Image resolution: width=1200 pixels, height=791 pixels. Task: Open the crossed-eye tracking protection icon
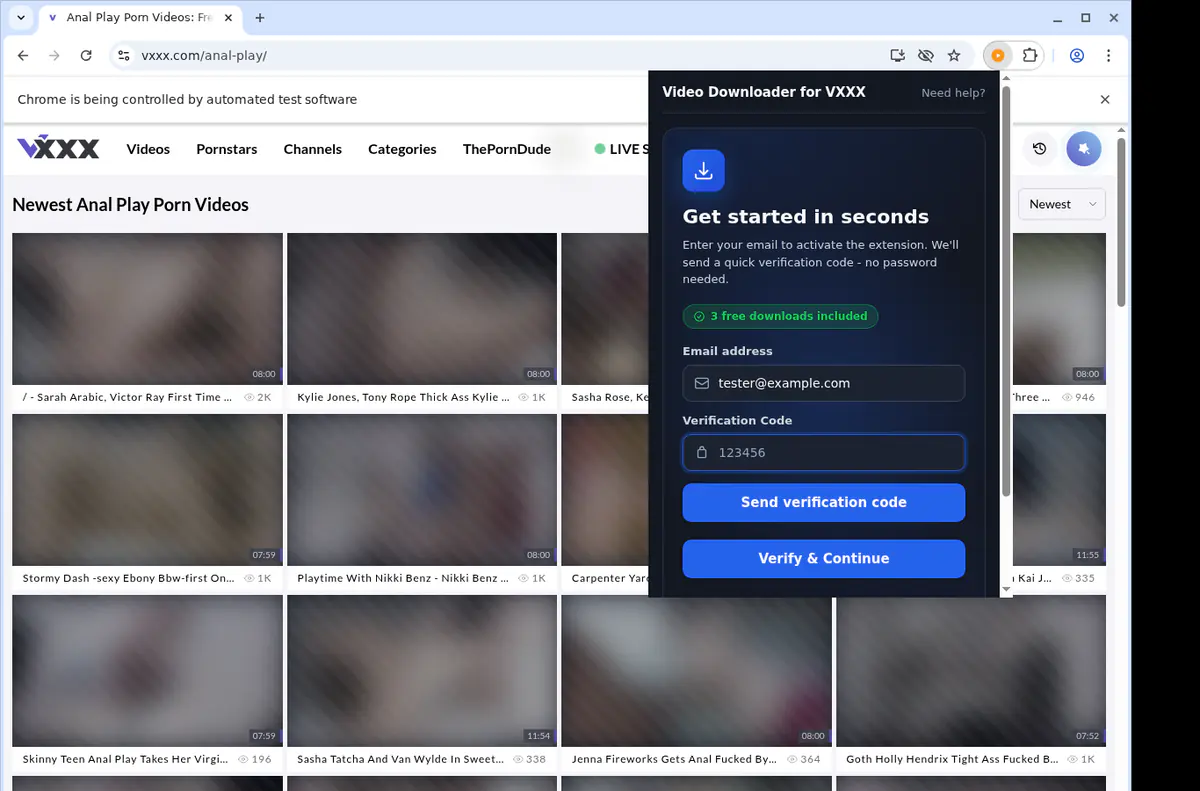click(x=926, y=56)
